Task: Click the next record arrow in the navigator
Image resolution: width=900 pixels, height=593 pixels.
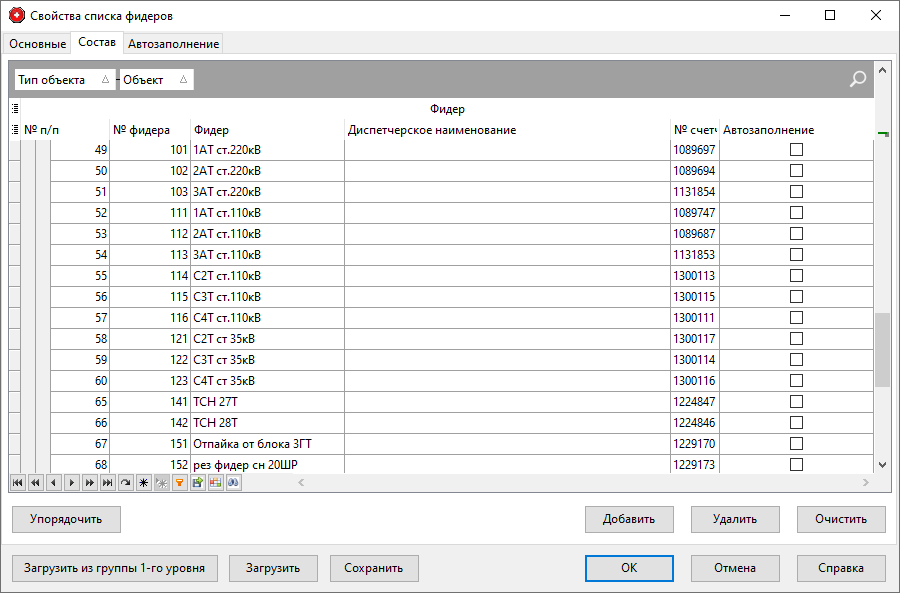Action: (x=70, y=482)
